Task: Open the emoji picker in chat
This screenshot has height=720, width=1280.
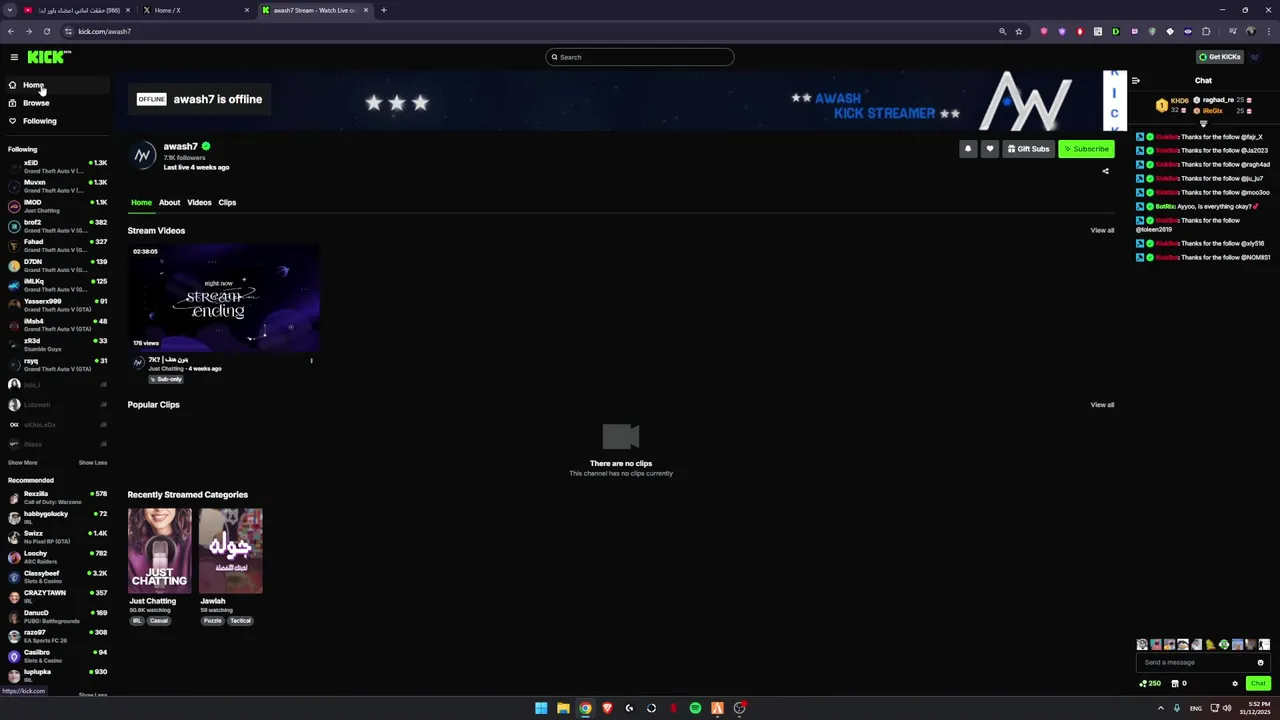Action: pos(1260,662)
